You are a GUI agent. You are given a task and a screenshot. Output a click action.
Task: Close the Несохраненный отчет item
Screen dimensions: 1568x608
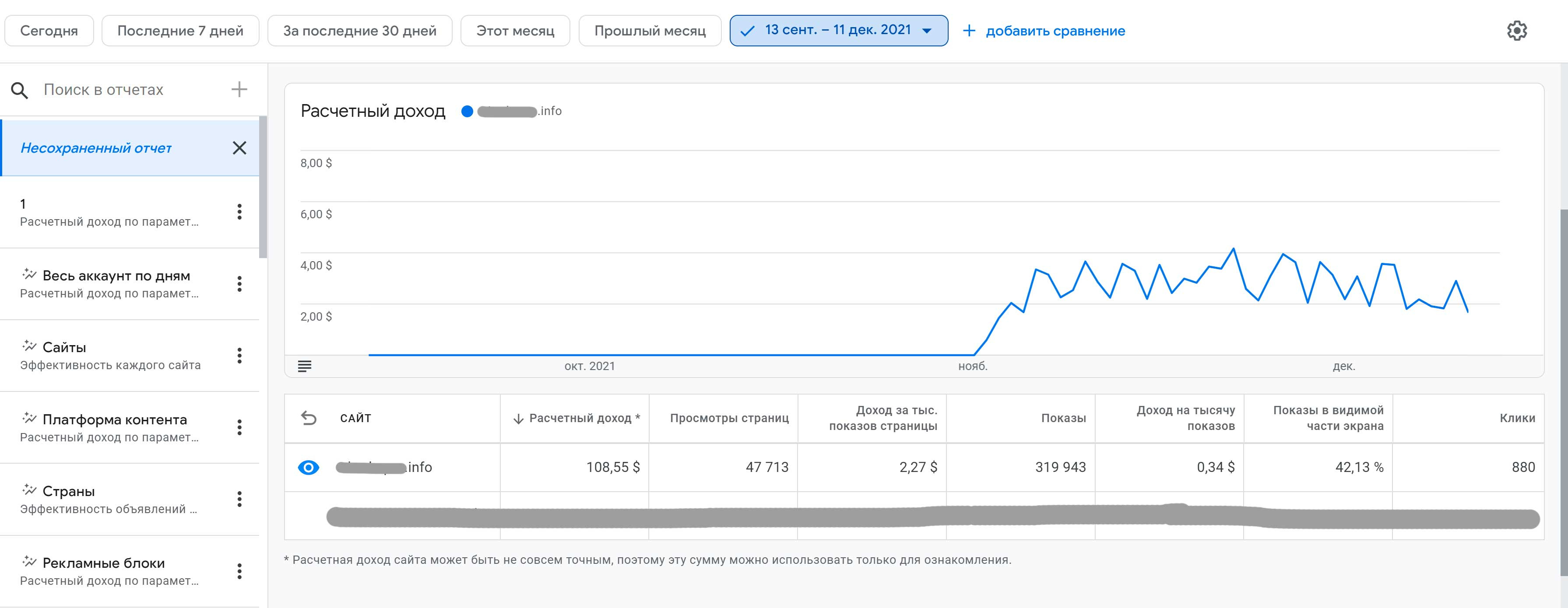point(239,148)
